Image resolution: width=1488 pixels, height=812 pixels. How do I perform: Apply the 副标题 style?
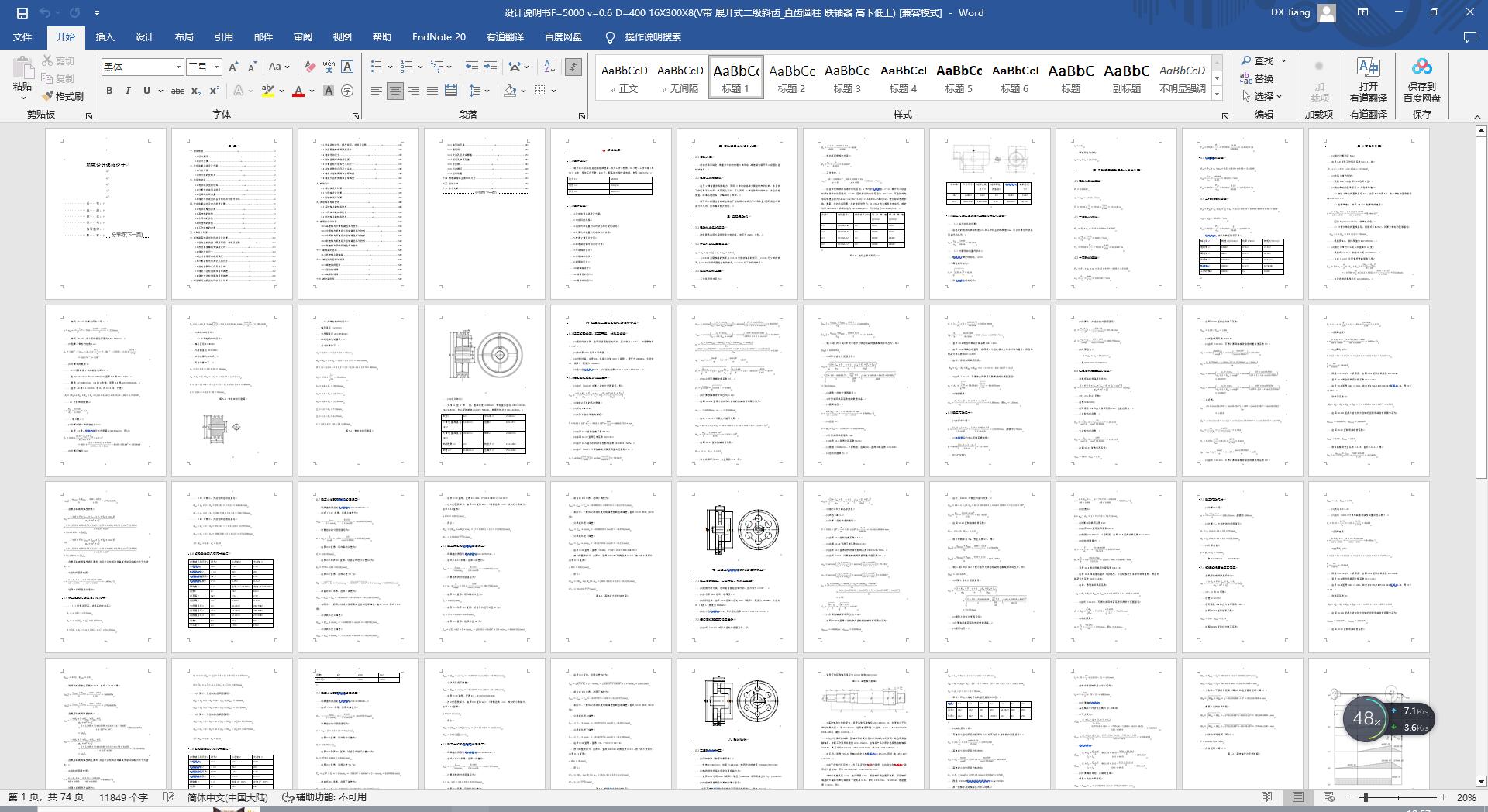tap(1126, 77)
